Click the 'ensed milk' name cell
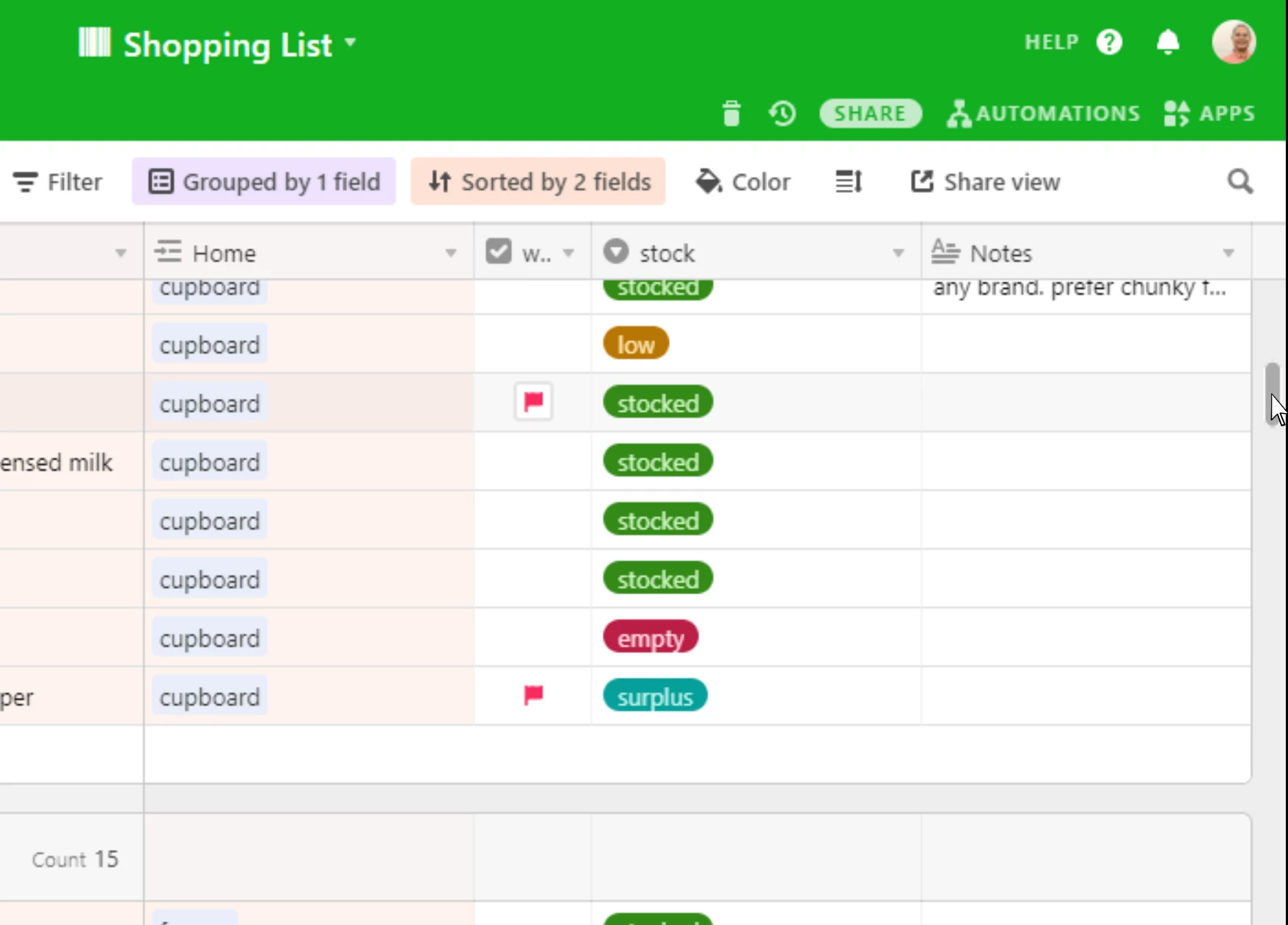 pyautogui.click(x=71, y=461)
